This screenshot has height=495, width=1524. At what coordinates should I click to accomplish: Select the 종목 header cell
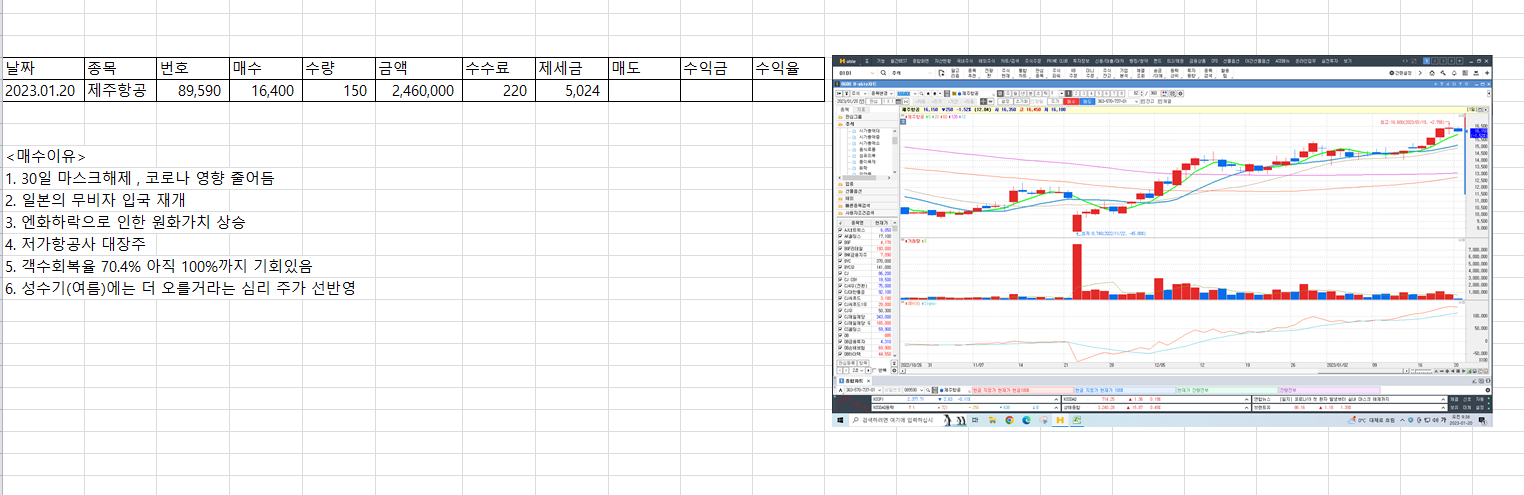coord(120,69)
